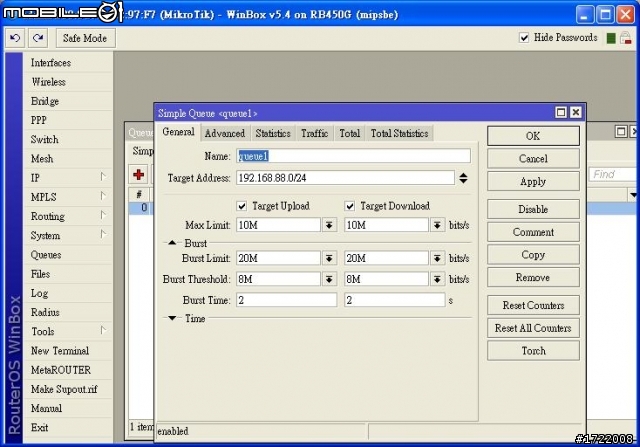Uncheck Target Upload checkbox
This screenshot has height=447, width=640.
(242, 206)
